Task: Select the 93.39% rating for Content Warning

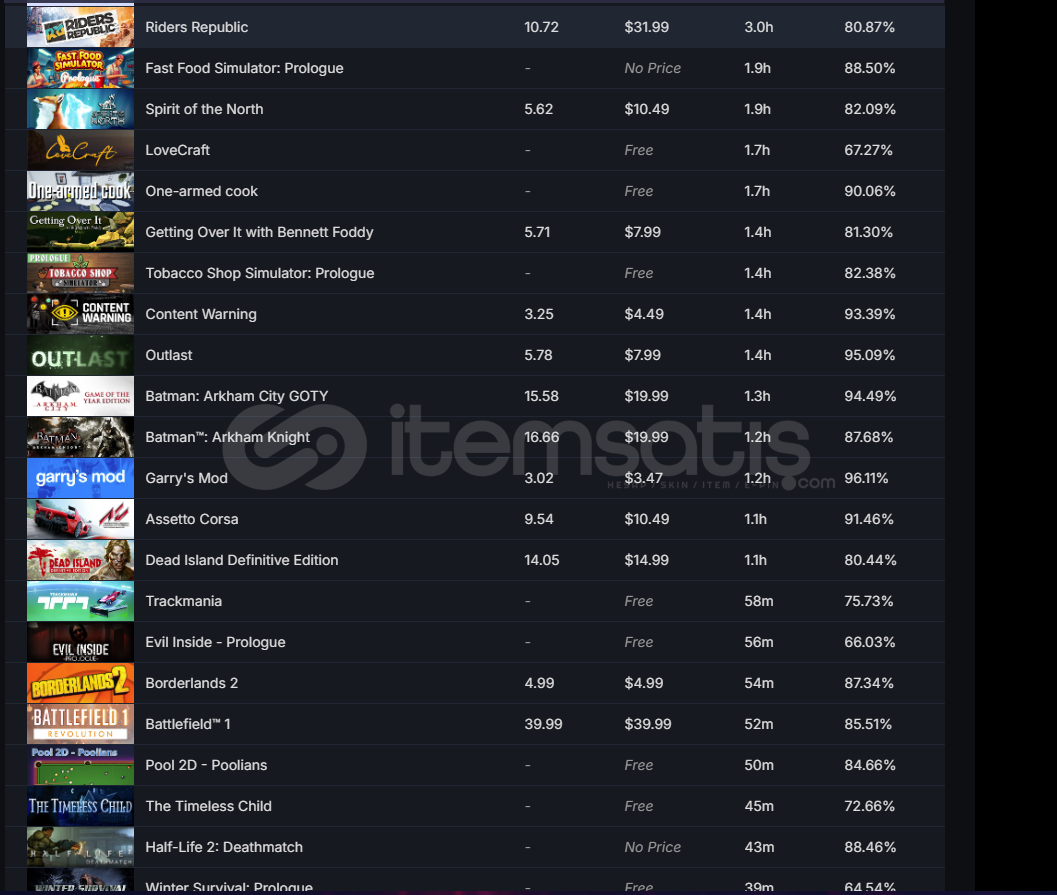Action: [x=870, y=314]
